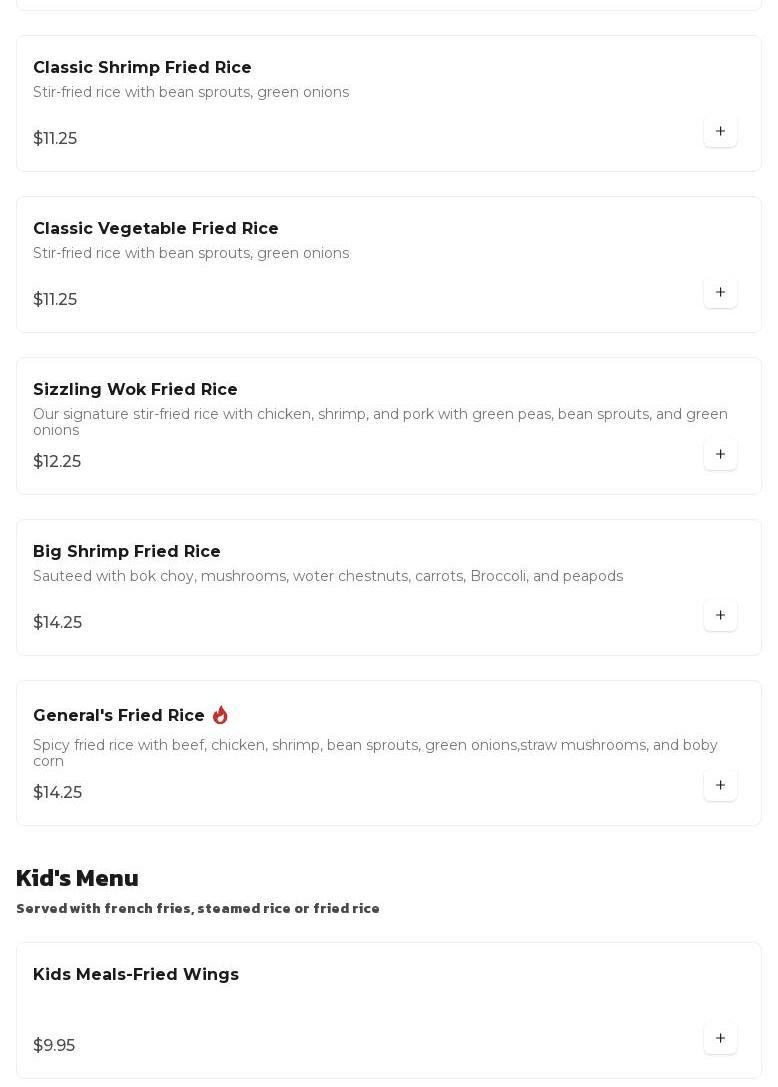The height and width of the screenshot is (1087, 778).
Task: Select the Sizzling Wok Fried Rice heading
Action: click(x=135, y=389)
